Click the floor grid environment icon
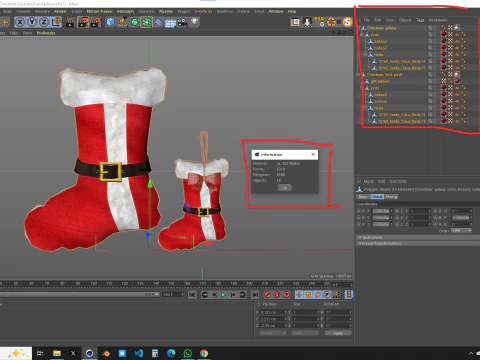The height and width of the screenshot is (360, 480). point(170,23)
